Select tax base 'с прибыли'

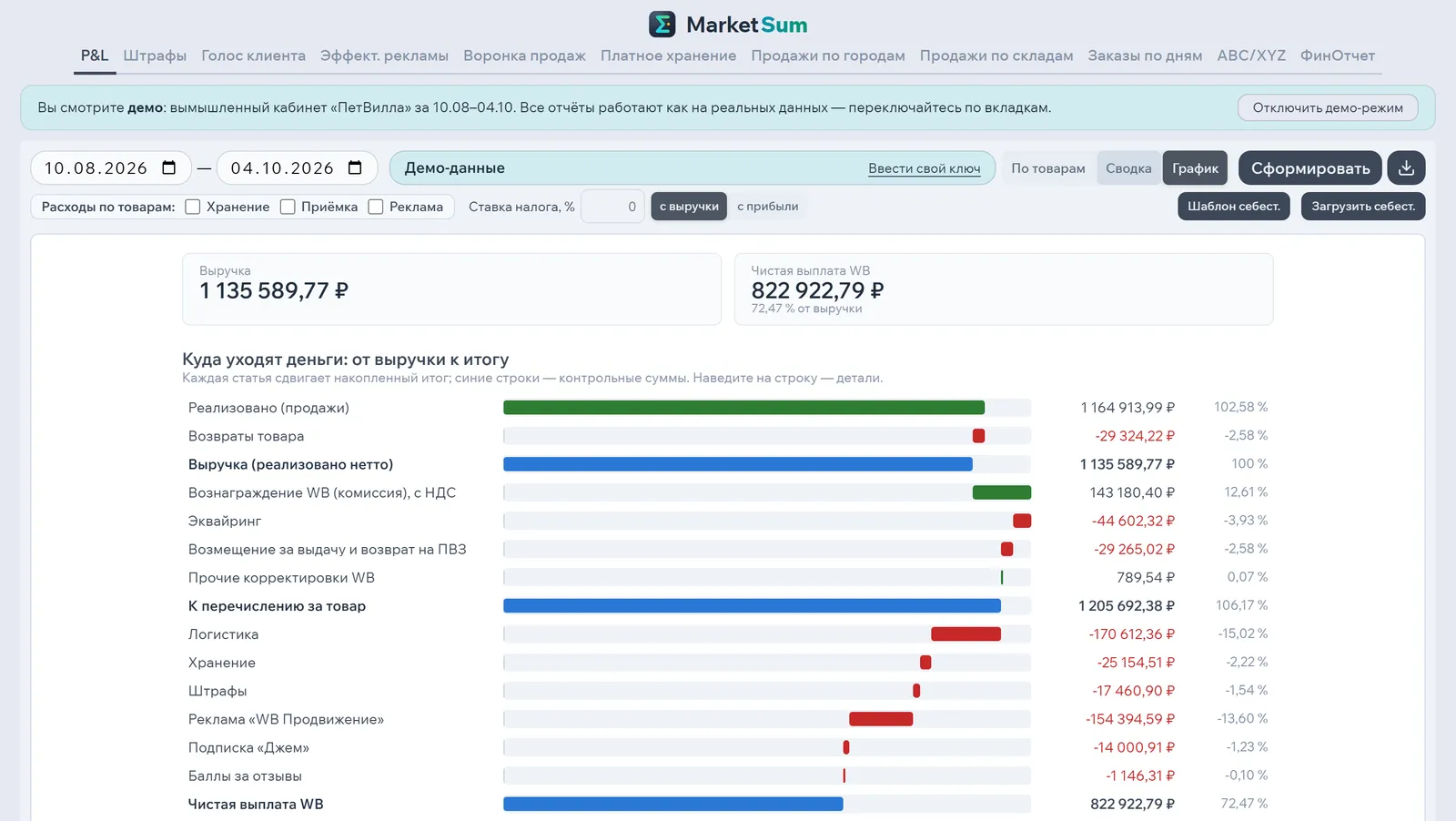click(x=768, y=207)
